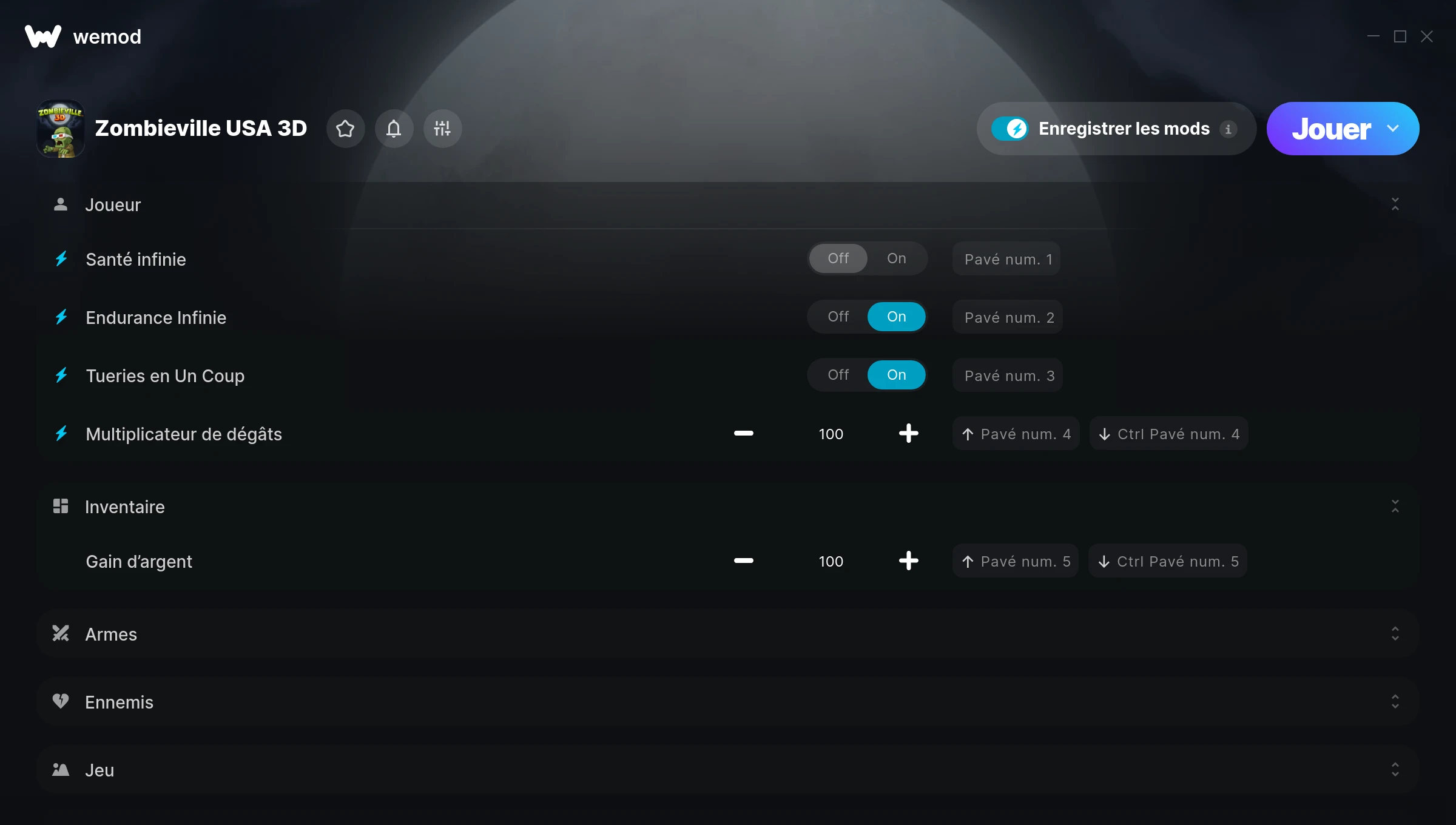Expand the Armes section

click(x=728, y=634)
